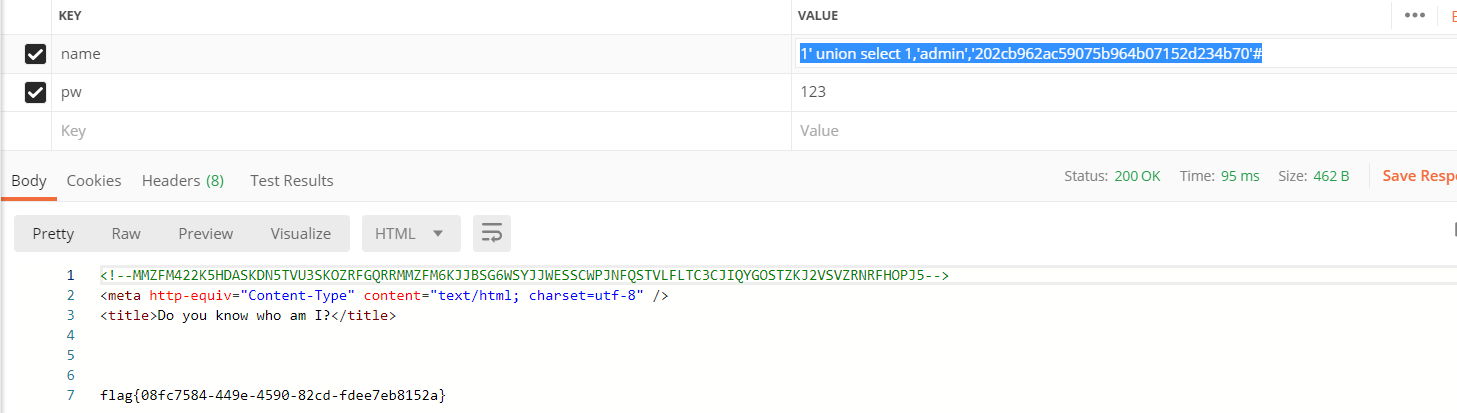Click line number 7 in the gutter
The width and height of the screenshot is (1457, 413).
pos(70,396)
